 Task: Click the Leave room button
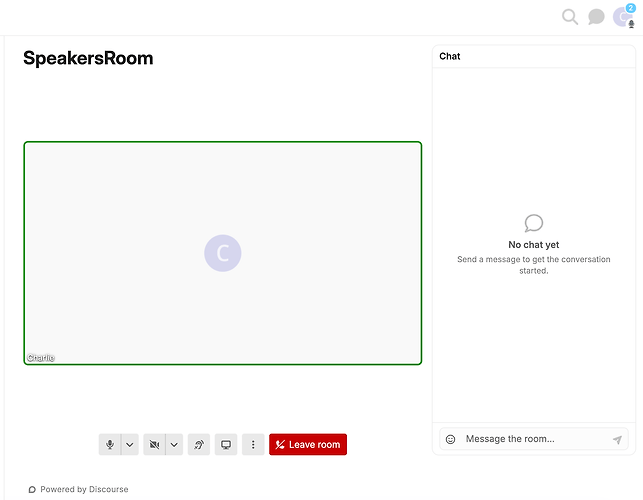(x=308, y=444)
